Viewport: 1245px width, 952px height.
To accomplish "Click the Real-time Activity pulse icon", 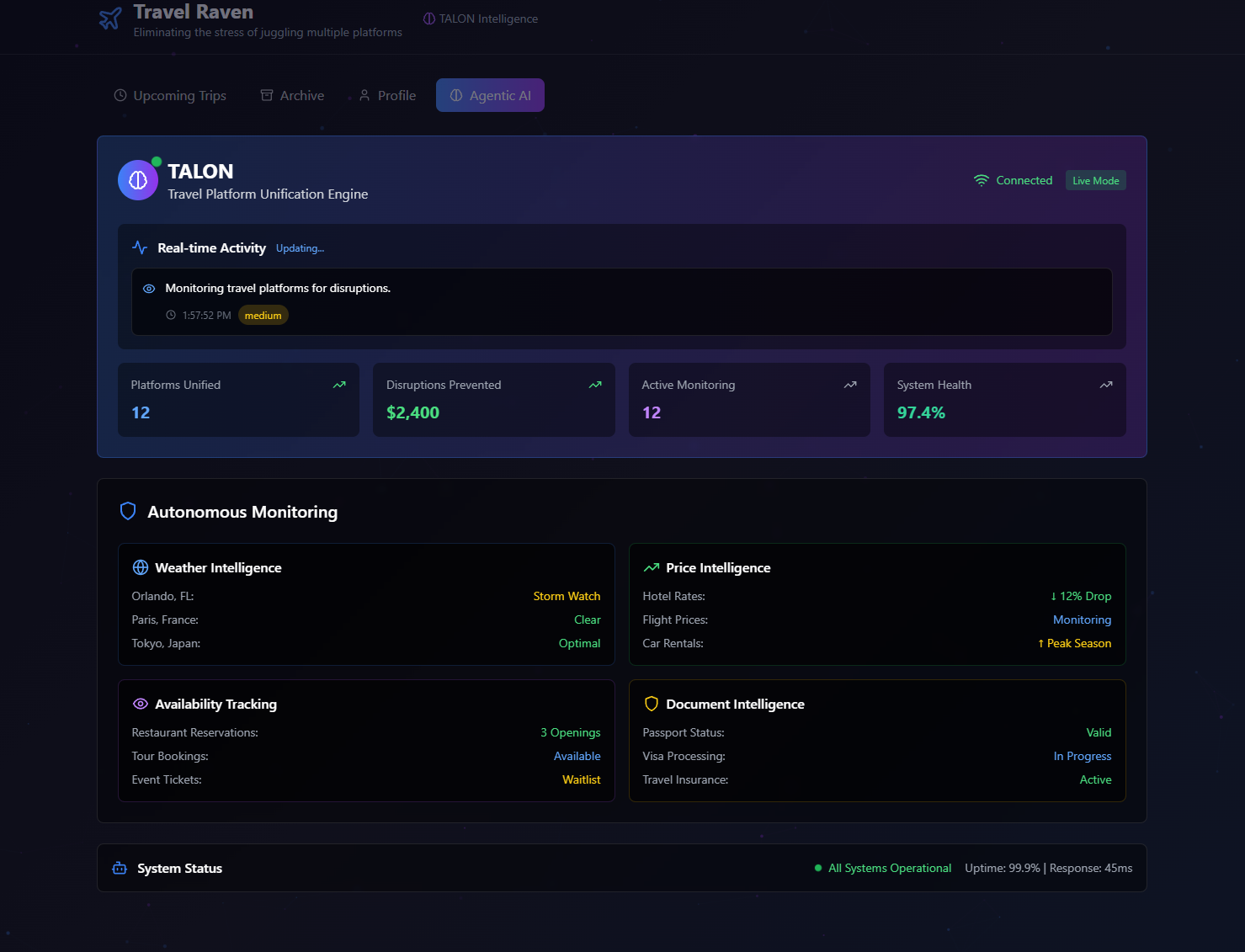I will pos(140,247).
